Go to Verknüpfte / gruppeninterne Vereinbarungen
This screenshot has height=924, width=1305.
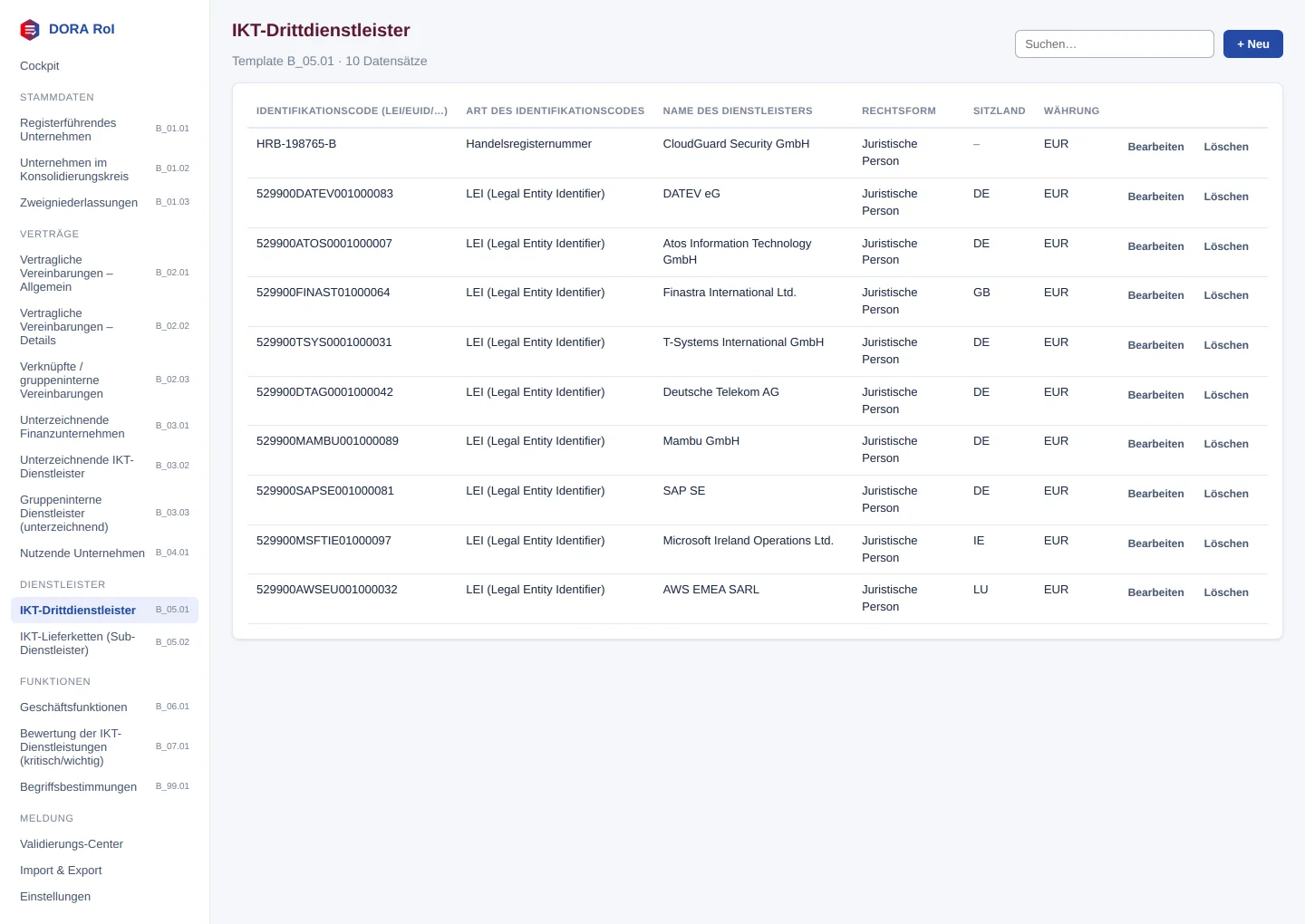pyautogui.click(x=104, y=380)
